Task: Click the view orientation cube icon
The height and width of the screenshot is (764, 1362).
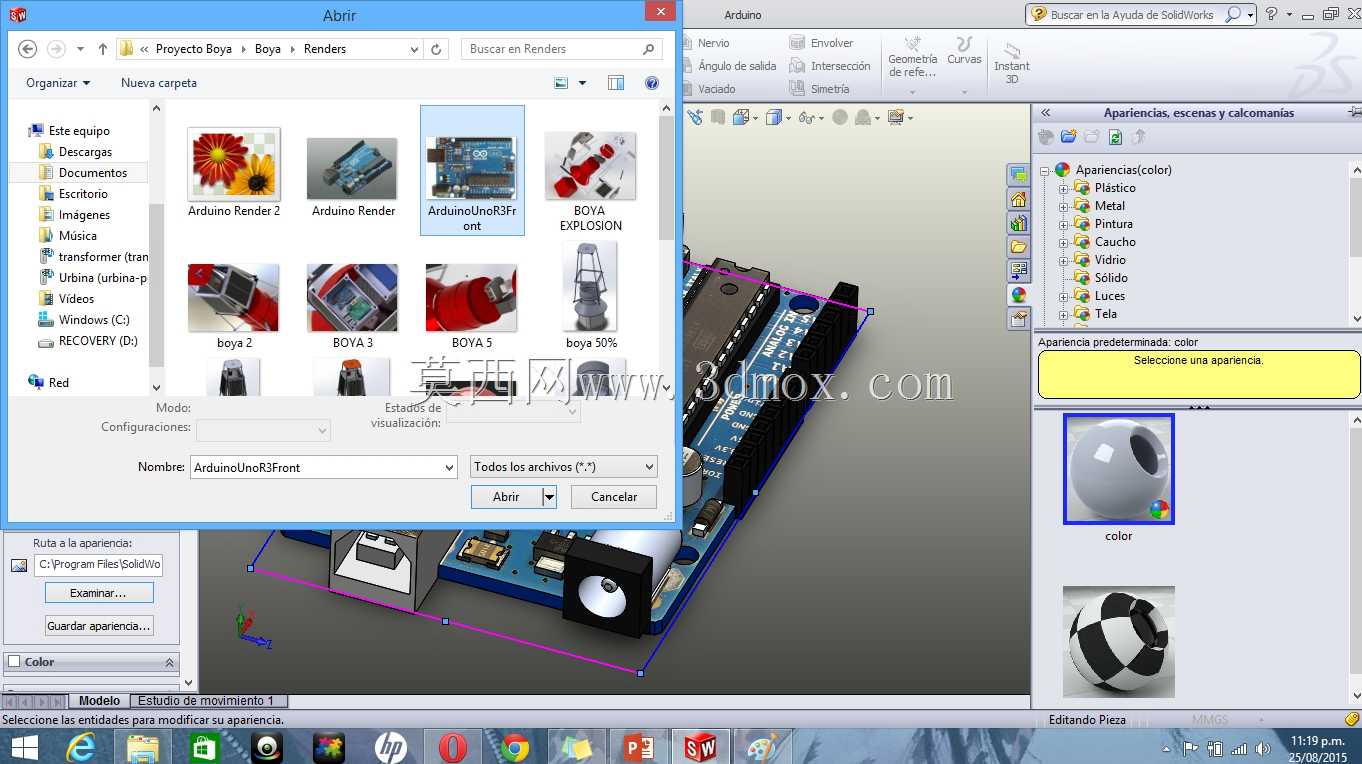Action: coord(741,118)
